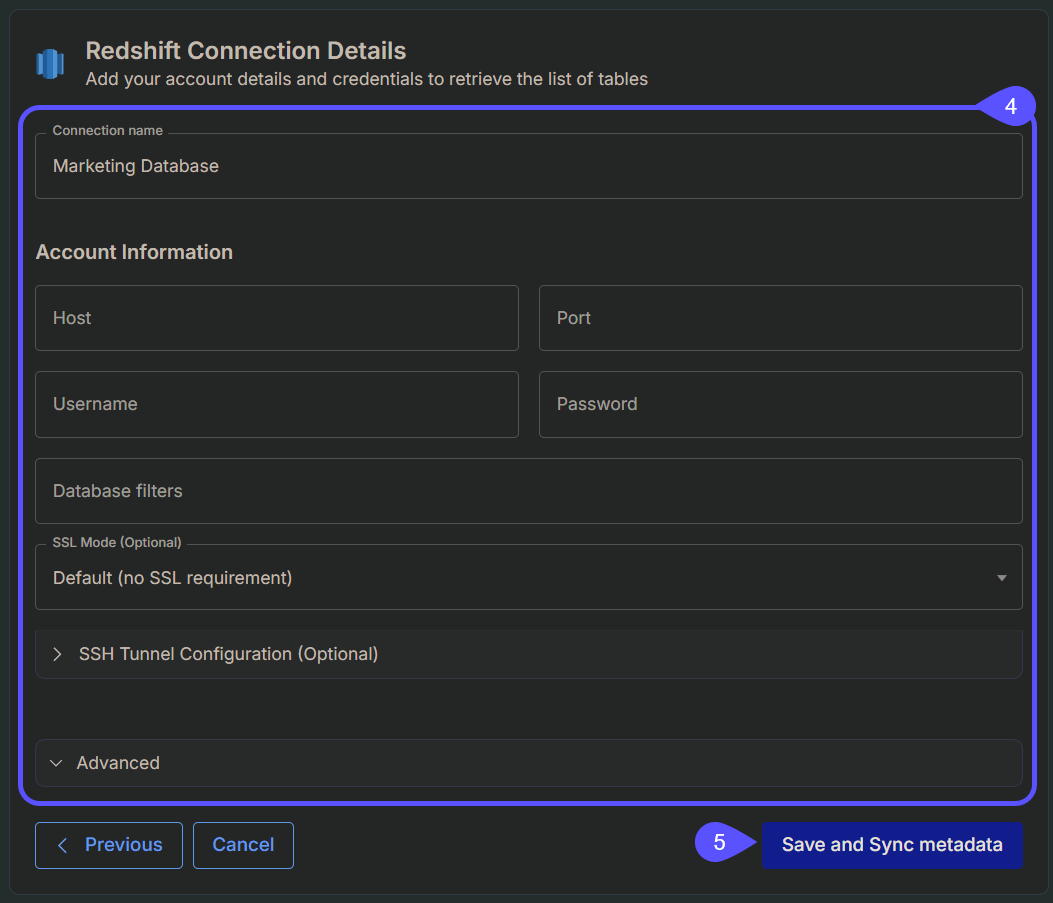Screen dimensions: 1053x903
Task: Click the Account Information heading
Action: [x=134, y=252]
